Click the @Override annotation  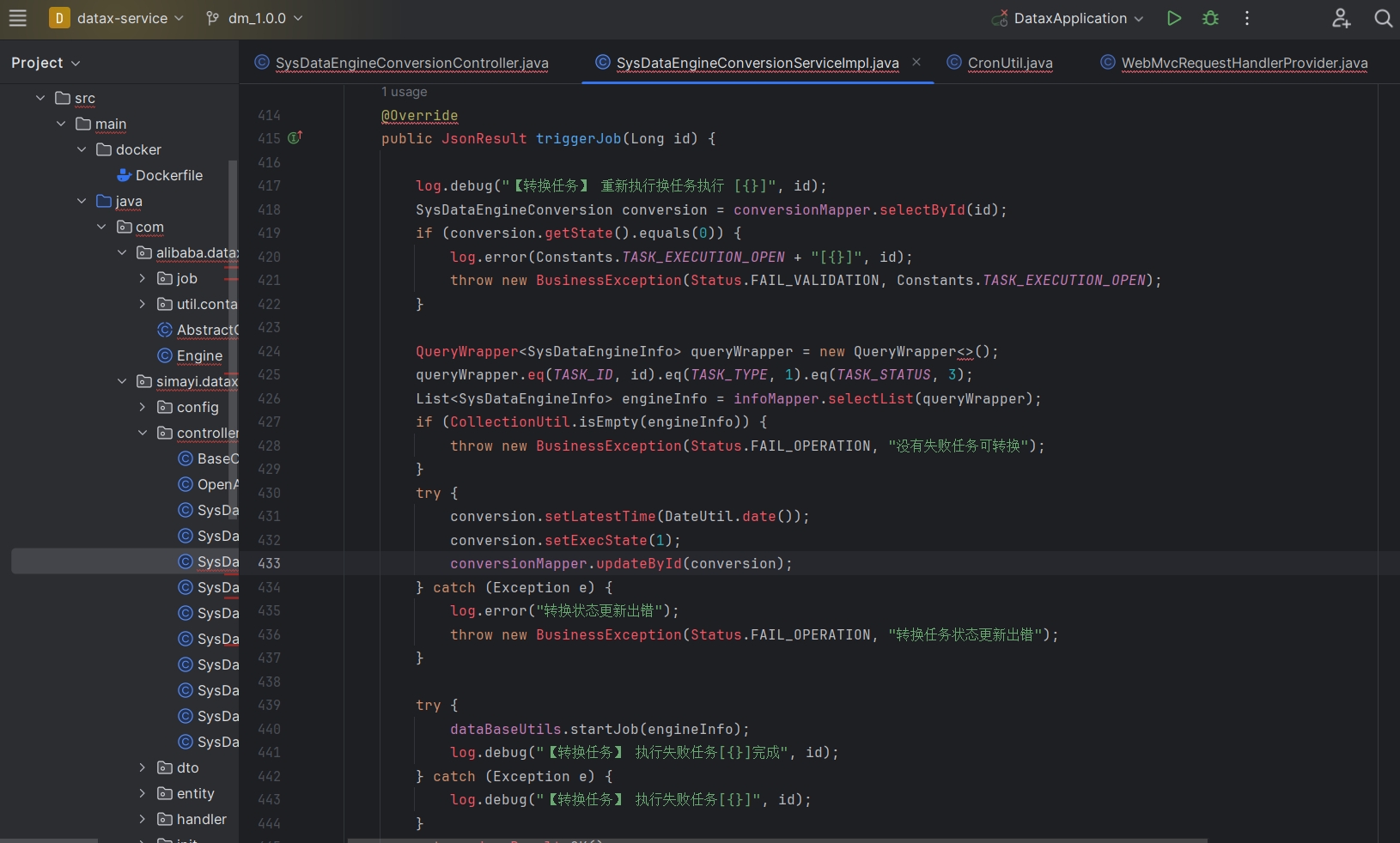point(419,115)
